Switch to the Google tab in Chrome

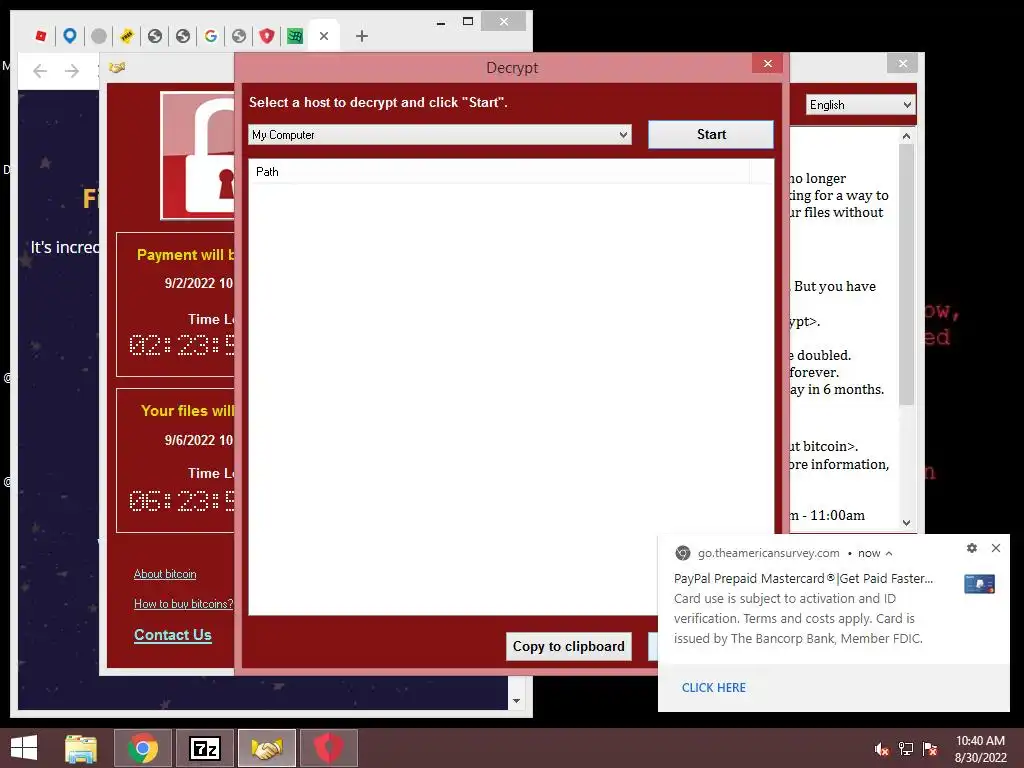point(210,36)
